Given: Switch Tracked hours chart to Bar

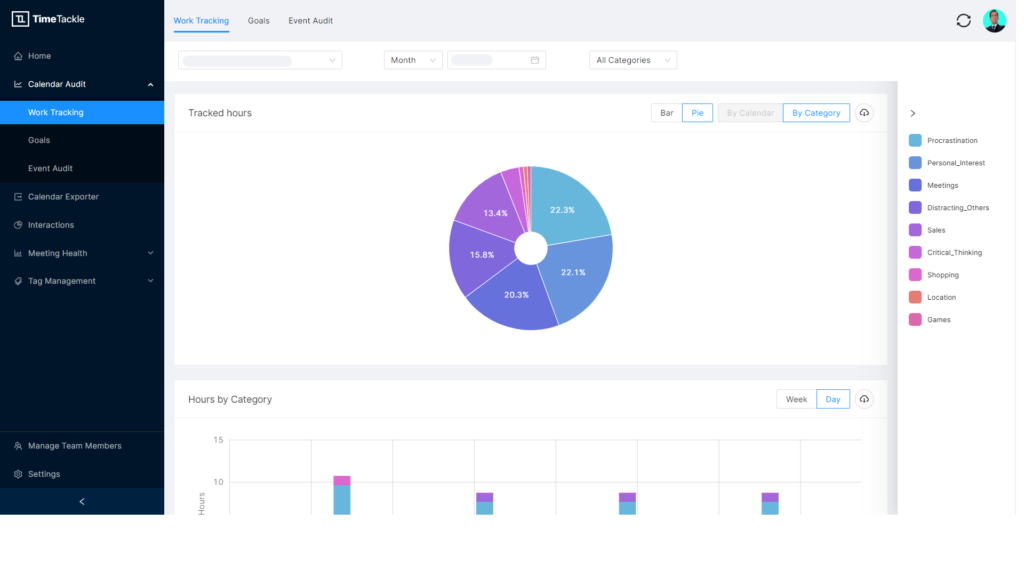Looking at the screenshot, I should [x=666, y=113].
